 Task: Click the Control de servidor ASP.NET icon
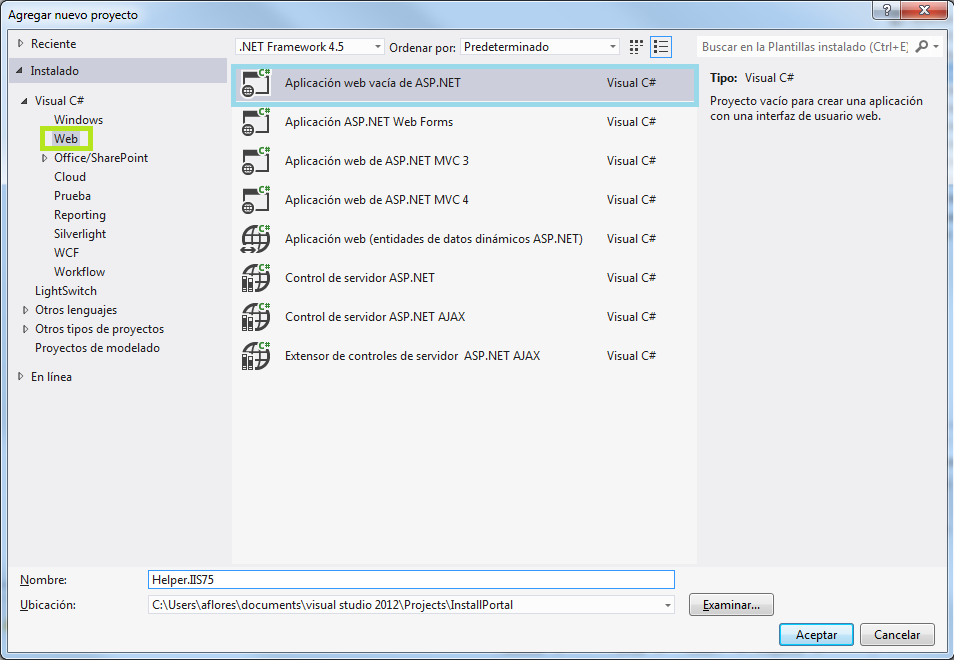pos(256,277)
